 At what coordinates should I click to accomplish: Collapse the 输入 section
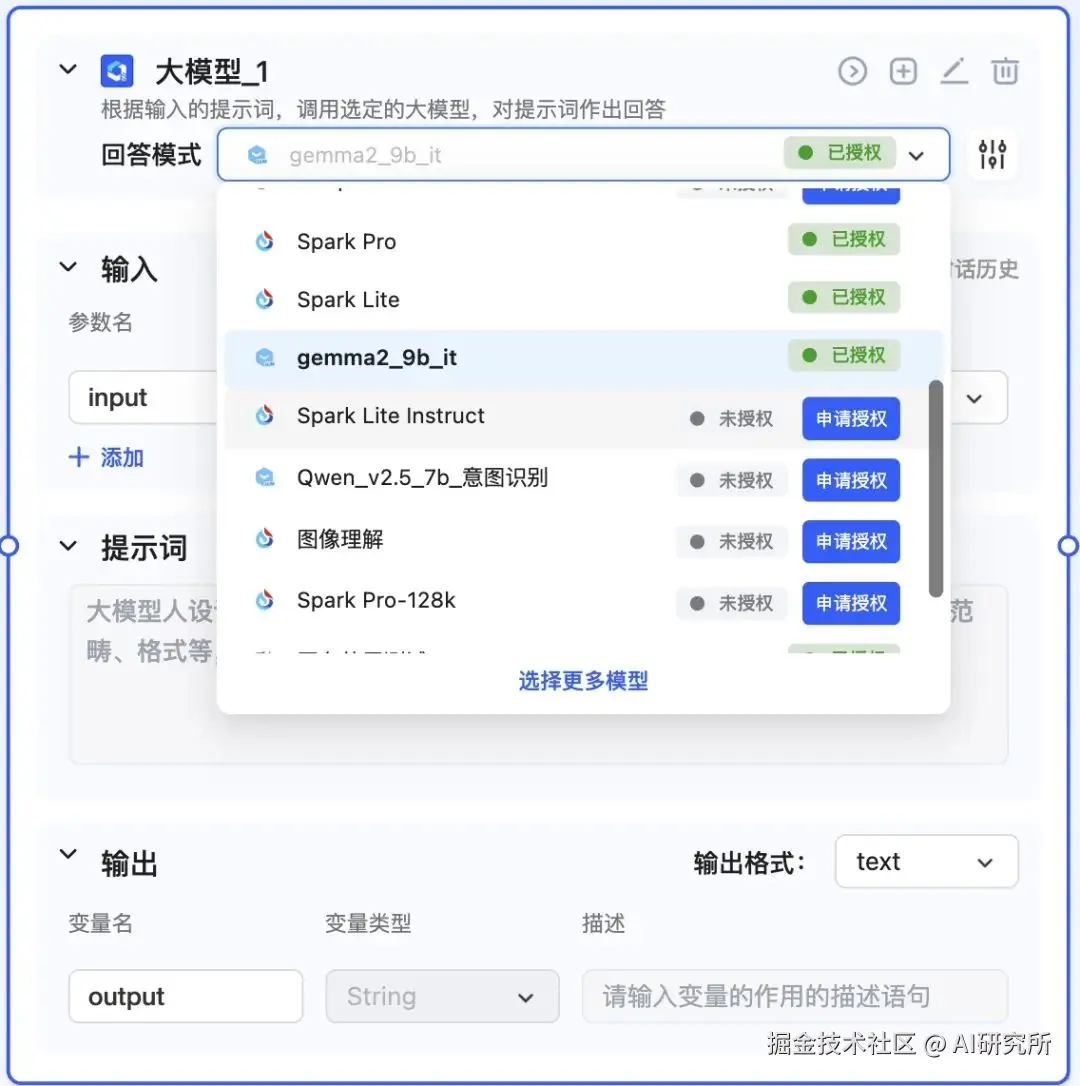(x=67, y=267)
